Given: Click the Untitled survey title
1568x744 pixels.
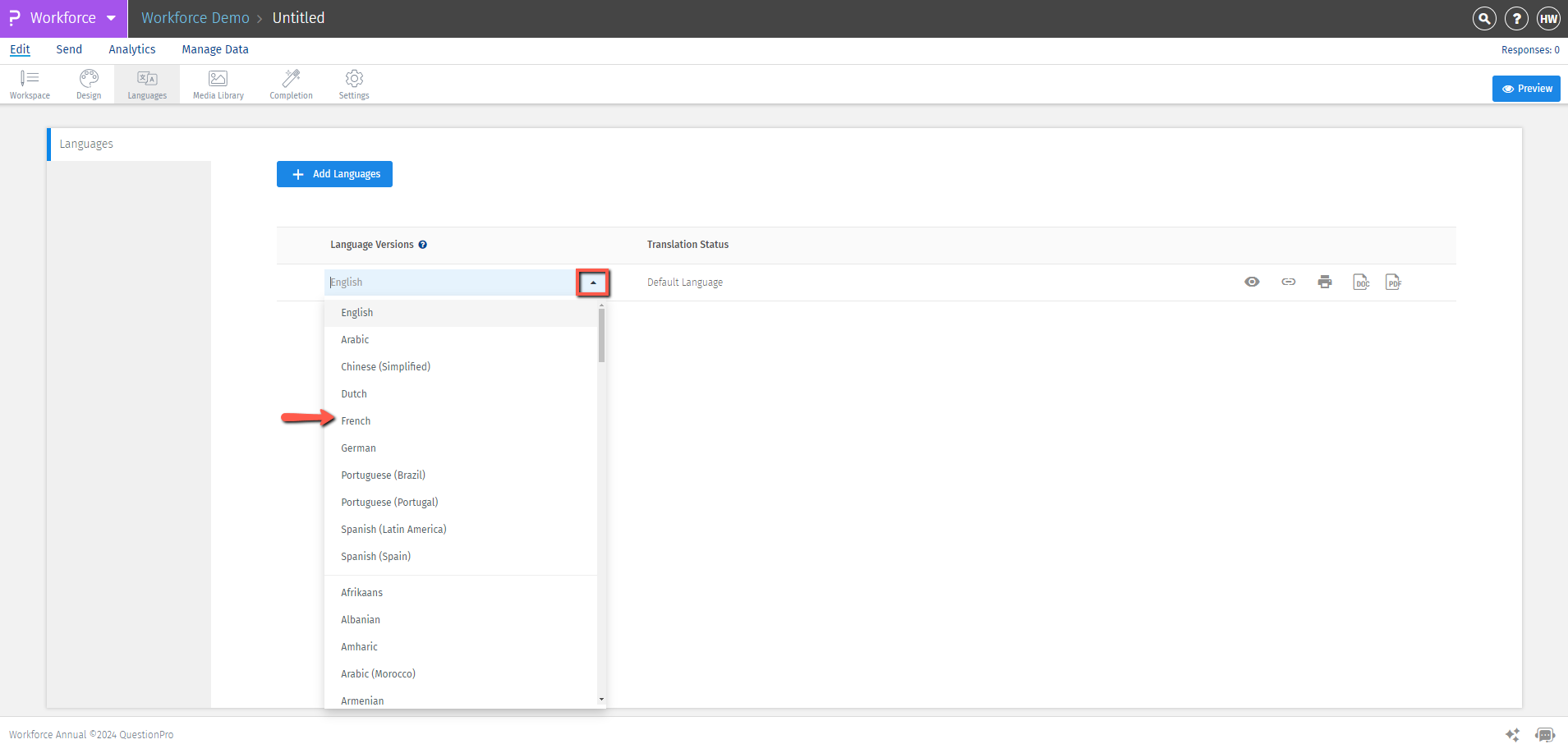Looking at the screenshot, I should 298,18.
